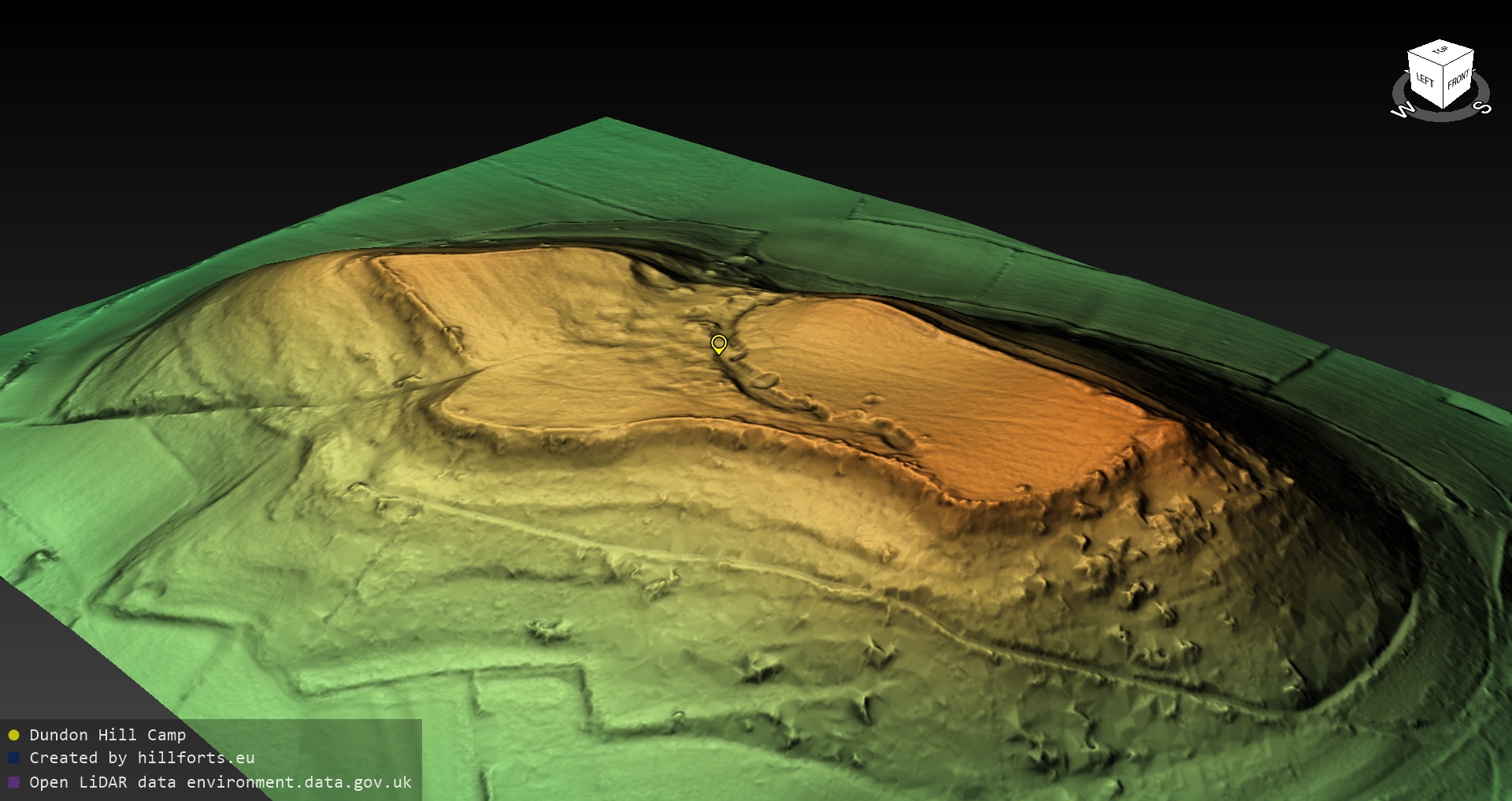Image resolution: width=1512 pixels, height=801 pixels.
Task: Click the TOP face of the view cube
Action: click(1440, 50)
